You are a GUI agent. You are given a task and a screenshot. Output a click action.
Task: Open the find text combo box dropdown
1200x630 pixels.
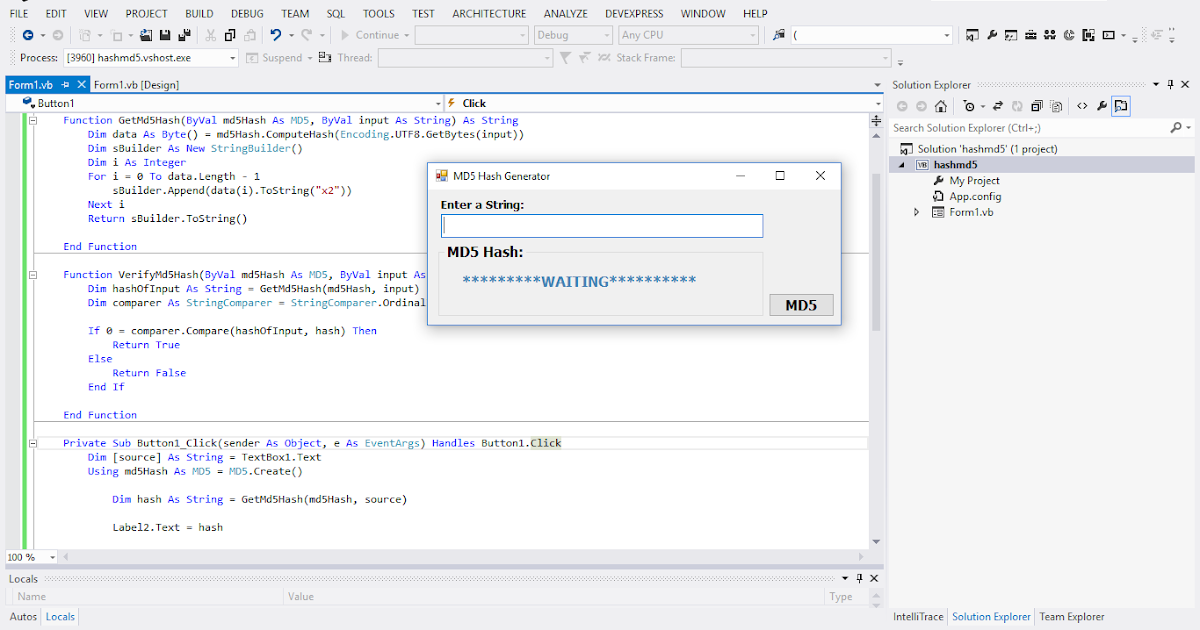(x=945, y=35)
